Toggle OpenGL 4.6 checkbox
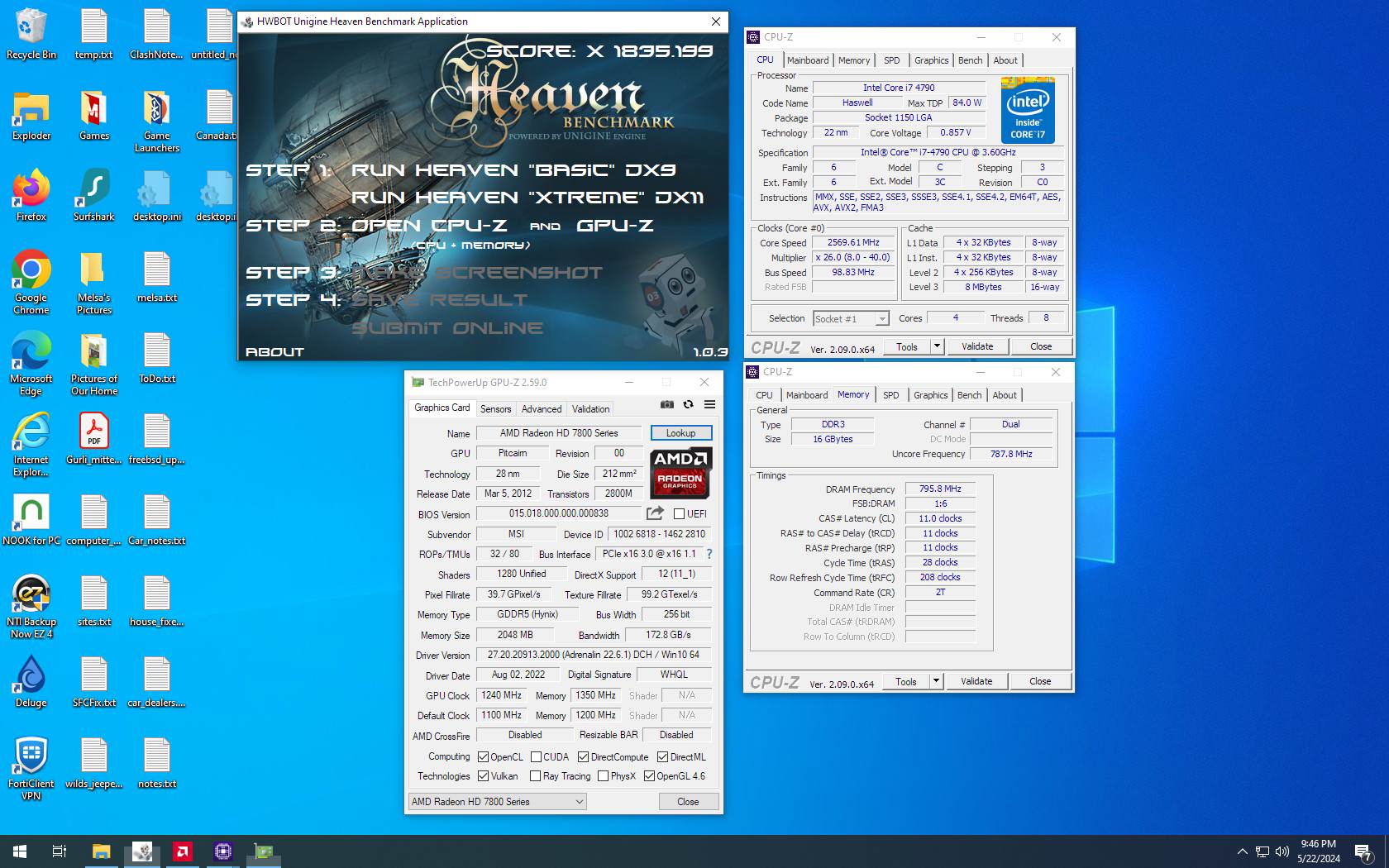The height and width of the screenshot is (868, 1389). [x=649, y=776]
